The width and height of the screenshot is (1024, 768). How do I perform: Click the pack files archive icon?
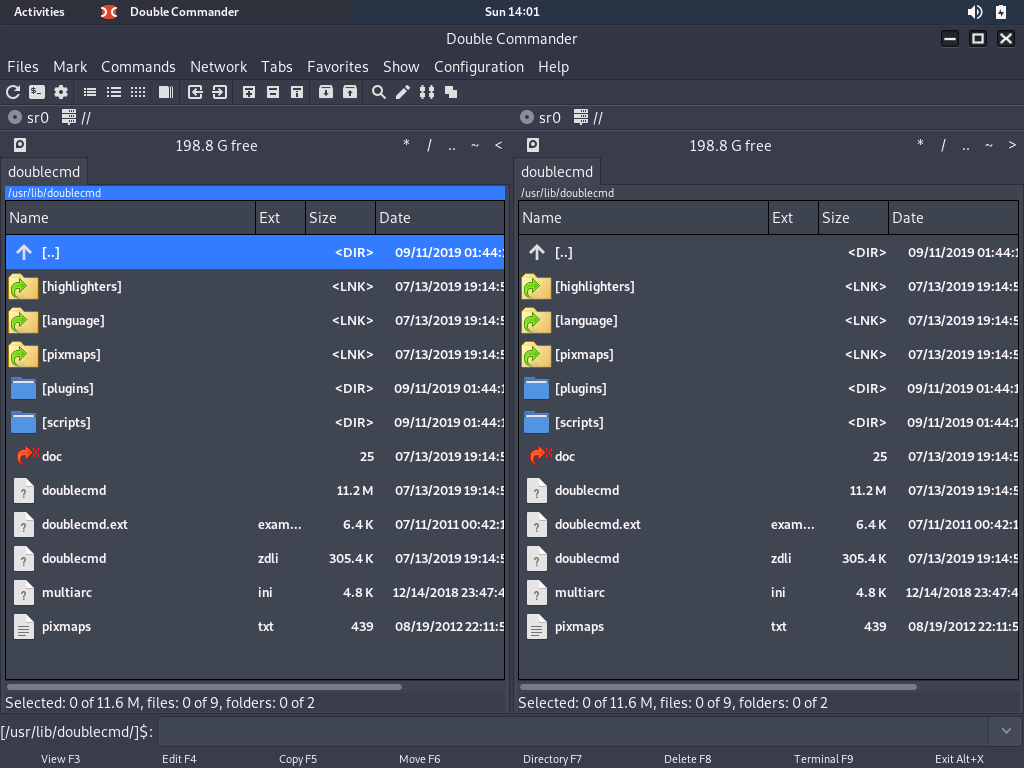pos(326,92)
